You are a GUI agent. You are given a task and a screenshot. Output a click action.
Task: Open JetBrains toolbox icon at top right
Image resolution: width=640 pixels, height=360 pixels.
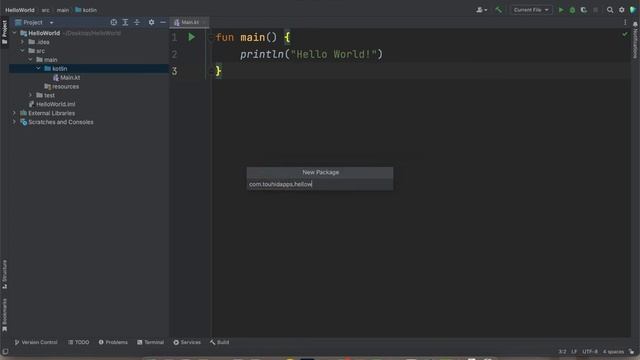tap(633, 10)
